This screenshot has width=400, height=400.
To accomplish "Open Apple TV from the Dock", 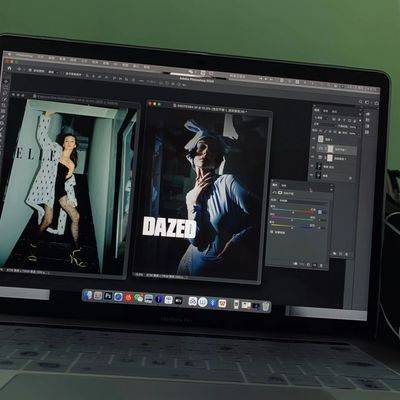I will pos(178,300).
